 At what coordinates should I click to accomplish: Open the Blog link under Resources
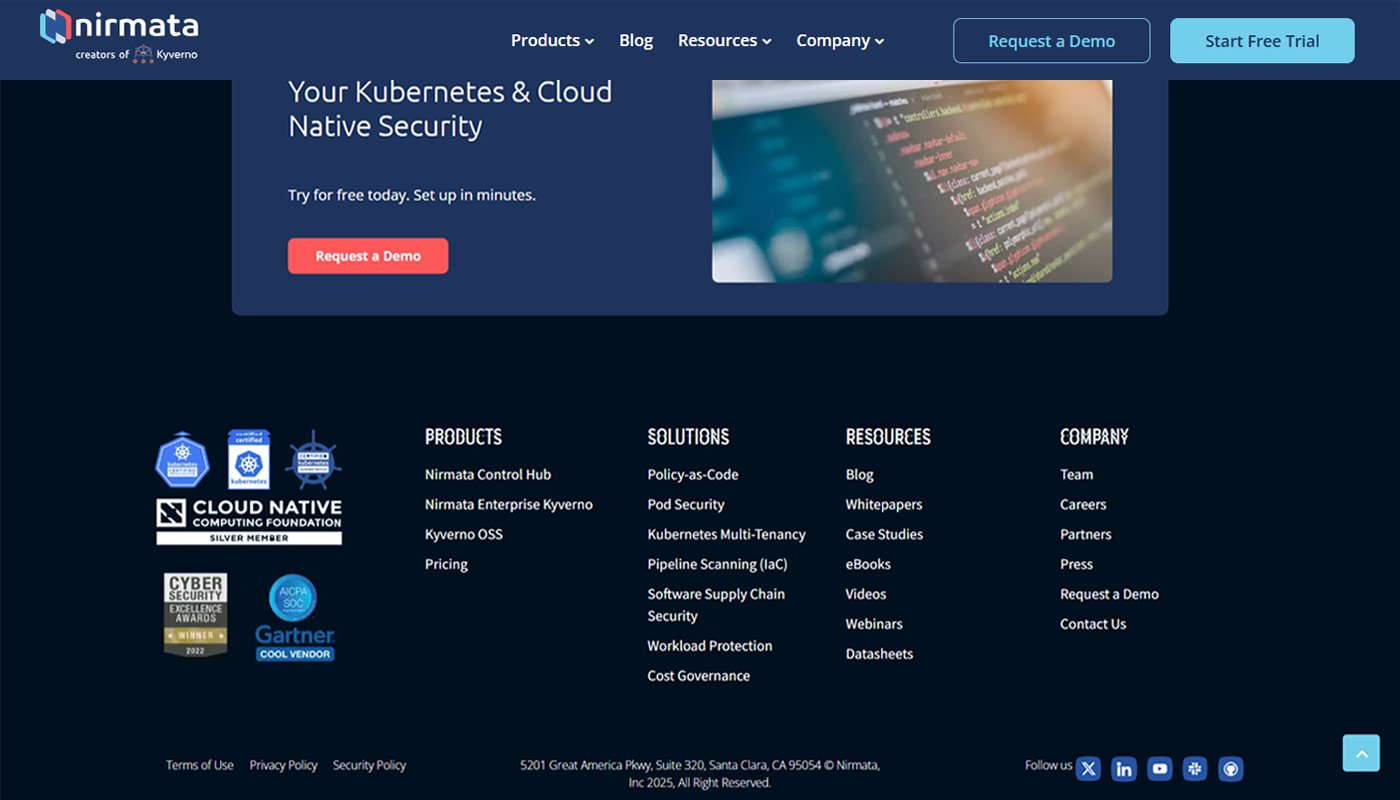coord(859,475)
